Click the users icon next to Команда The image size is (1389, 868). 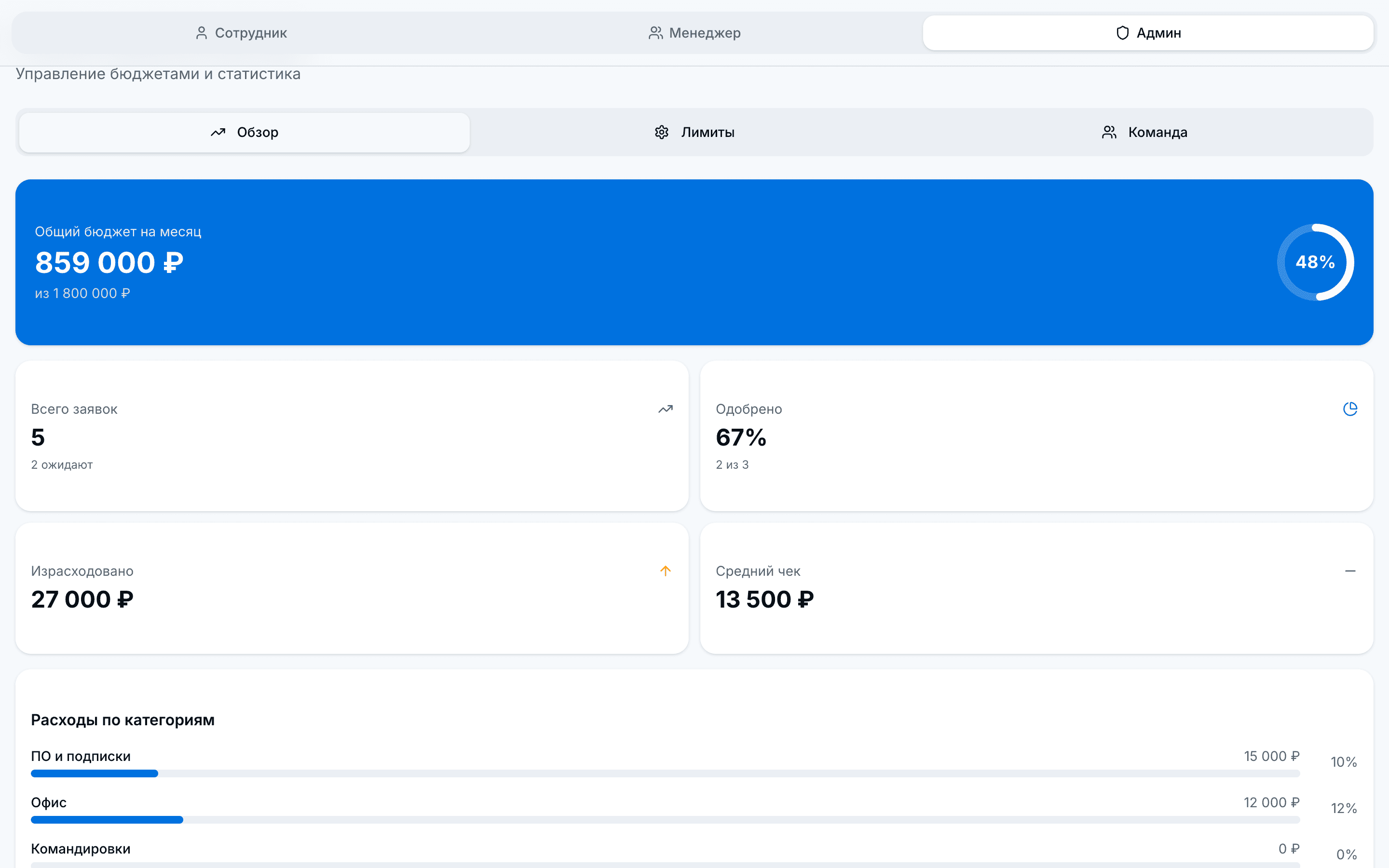pos(1109,132)
